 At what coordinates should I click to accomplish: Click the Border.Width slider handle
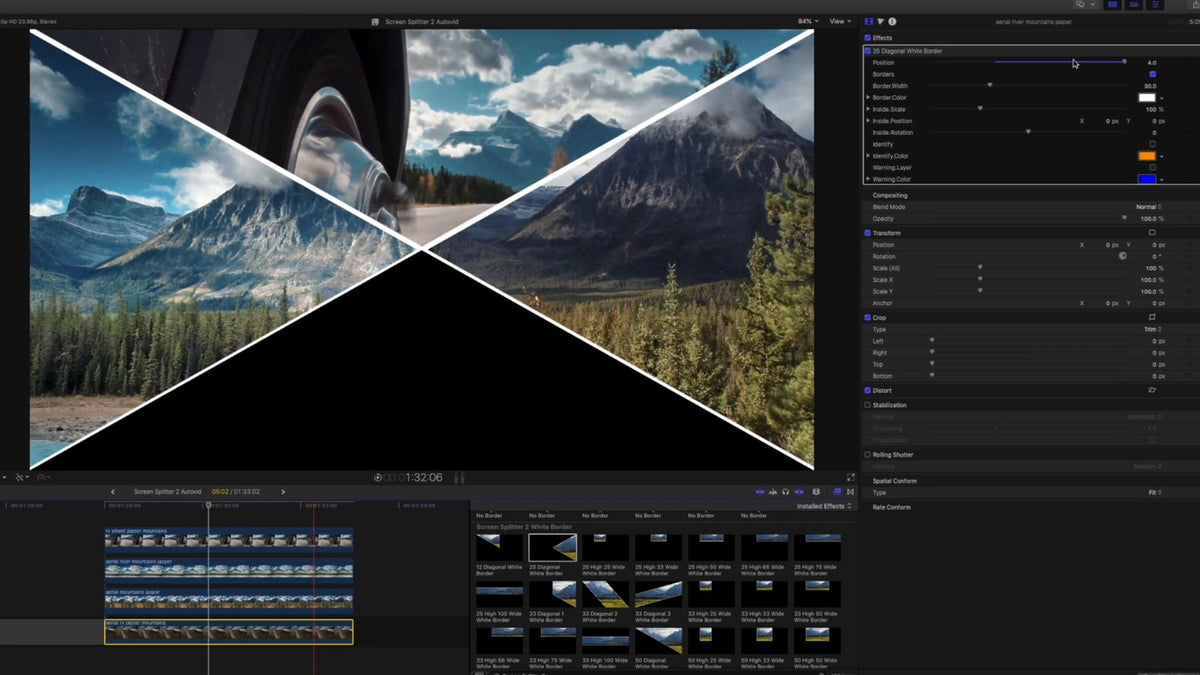(990, 86)
